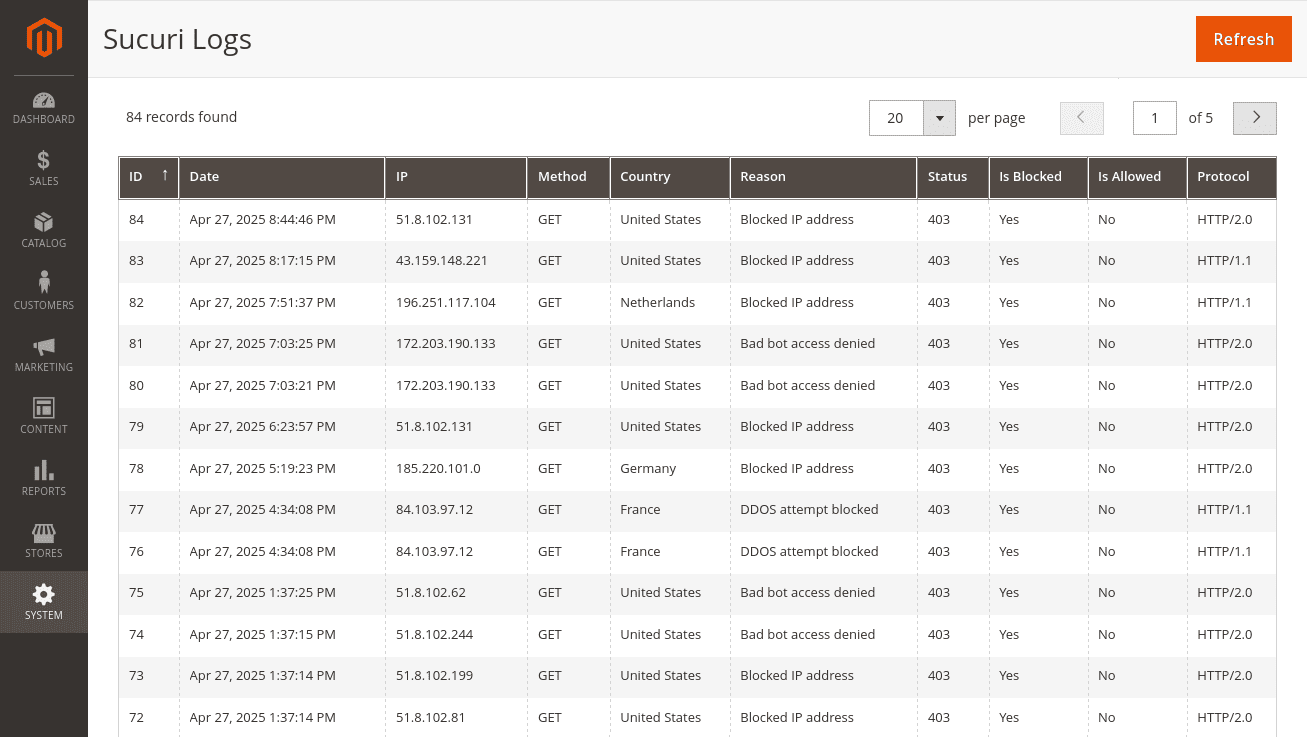Open the Customers sidebar menu
Viewport: 1307px width, 737px height.
point(44,293)
